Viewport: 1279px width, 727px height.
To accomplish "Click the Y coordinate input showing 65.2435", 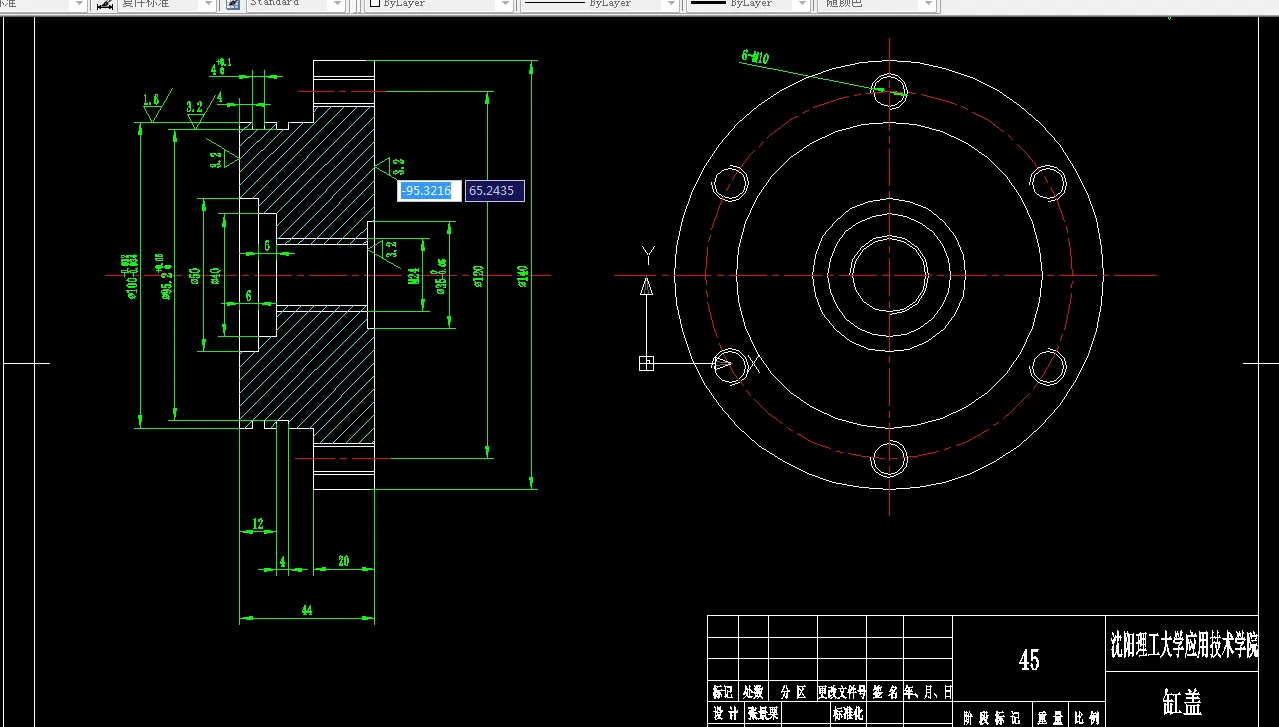I will click(494, 190).
